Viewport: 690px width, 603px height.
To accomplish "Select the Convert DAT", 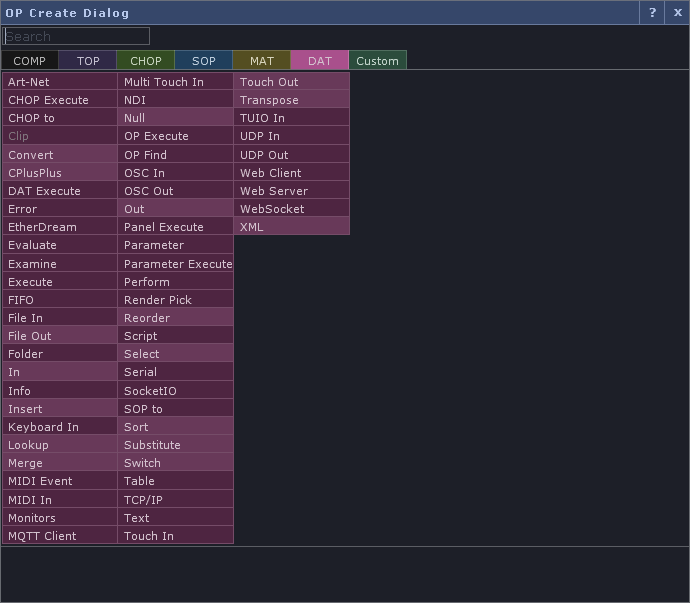I will pyautogui.click(x=60, y=155).
